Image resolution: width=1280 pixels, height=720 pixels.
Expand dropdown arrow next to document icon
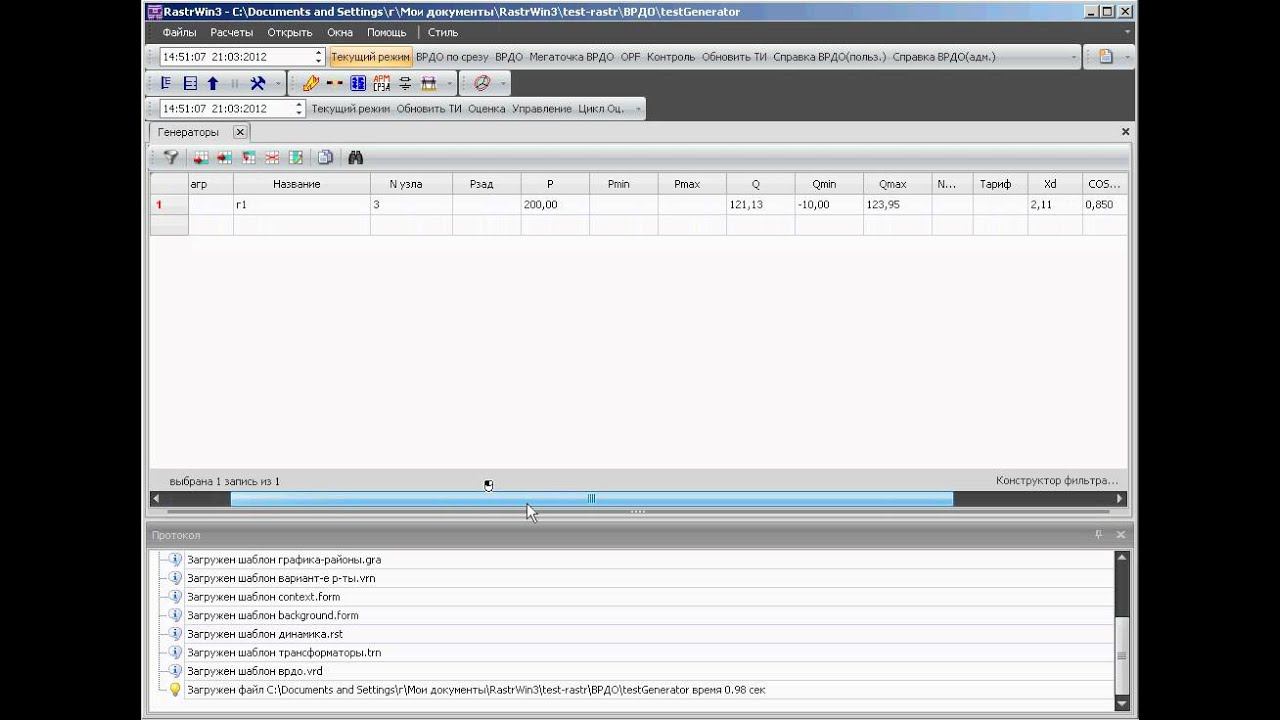(x=1127, y=57)
